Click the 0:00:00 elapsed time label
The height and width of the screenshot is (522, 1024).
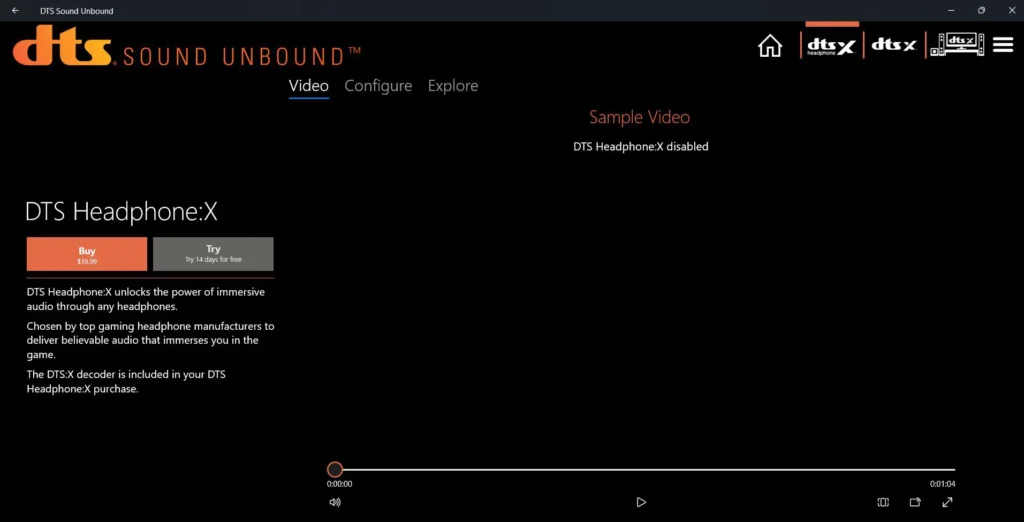(340, 485)
